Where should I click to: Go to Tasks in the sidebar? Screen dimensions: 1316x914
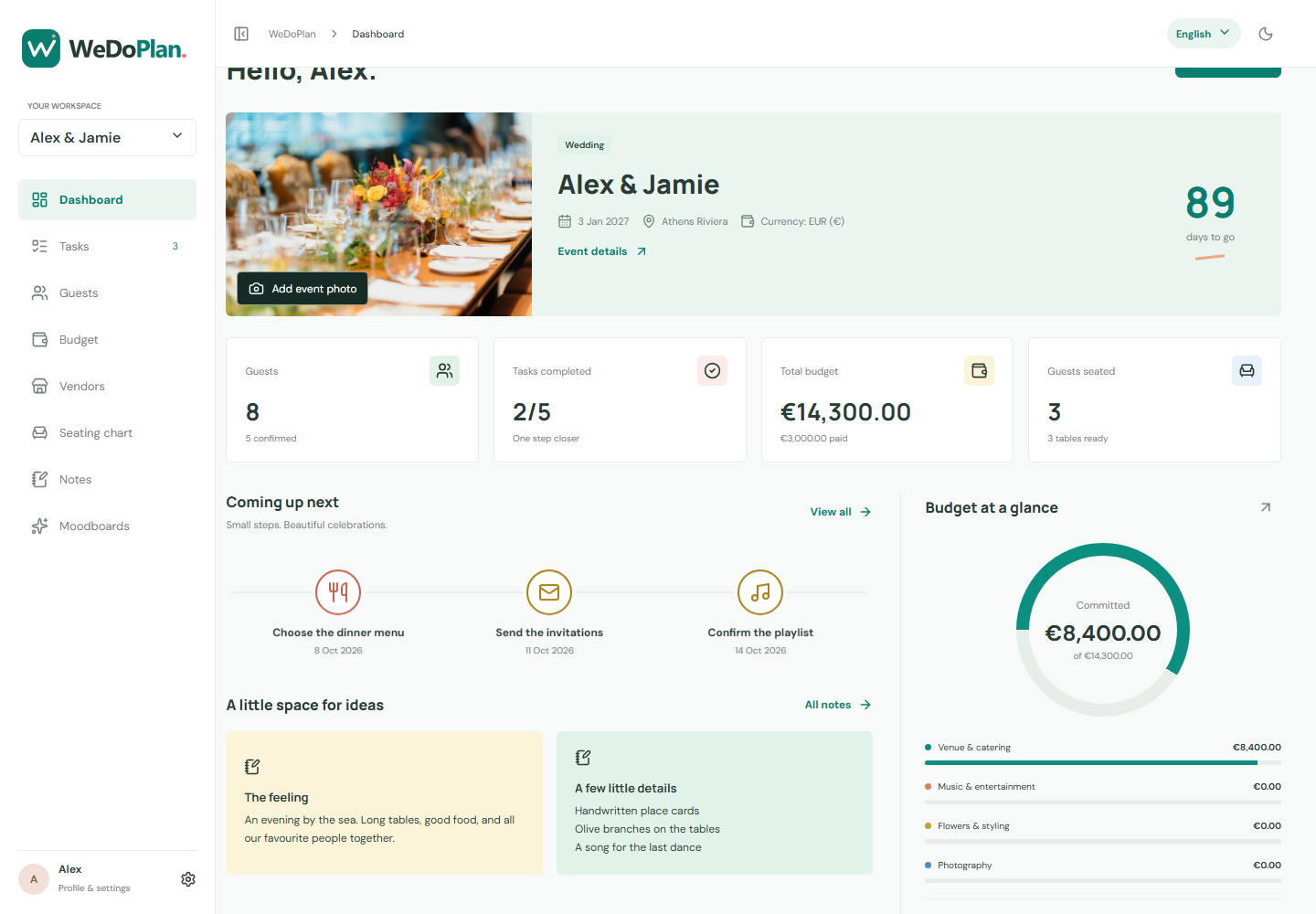pyautogui.click(x=107, y=246)
